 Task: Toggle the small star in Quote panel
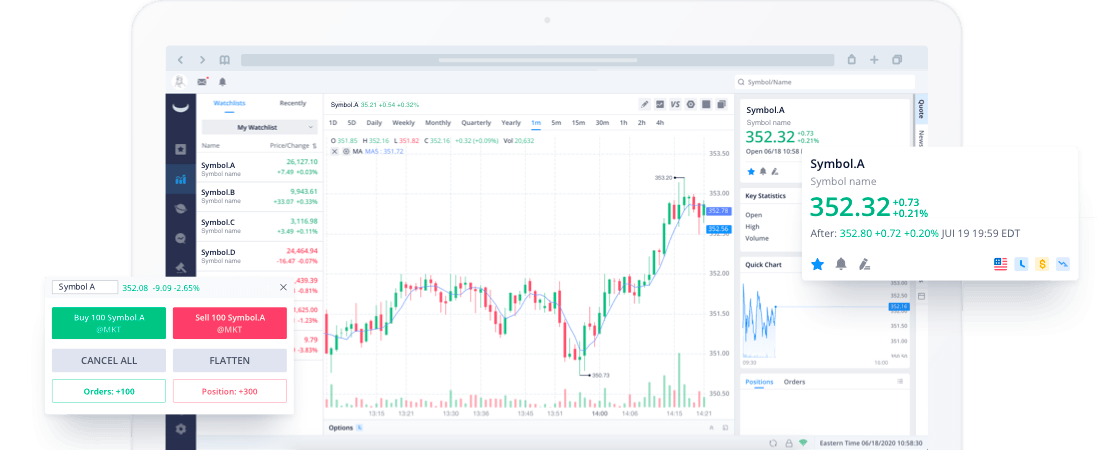tap(751, 171)
